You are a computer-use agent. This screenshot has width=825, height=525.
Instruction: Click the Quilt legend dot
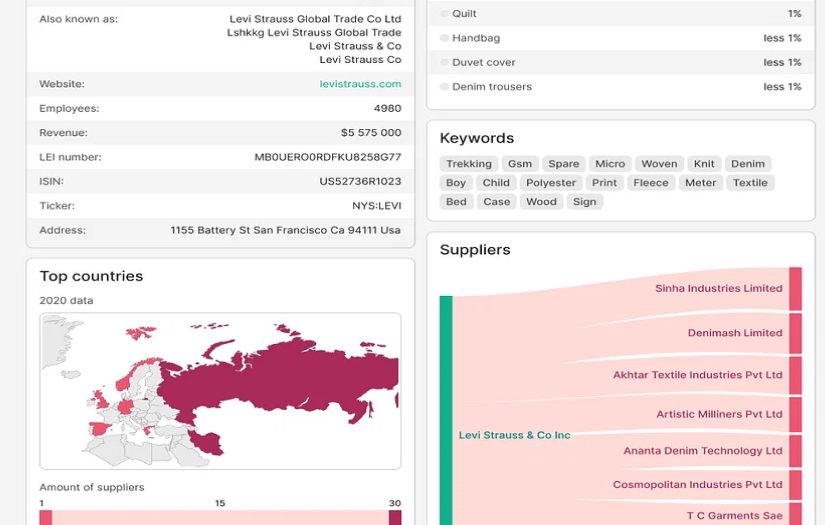pos(445,14)
